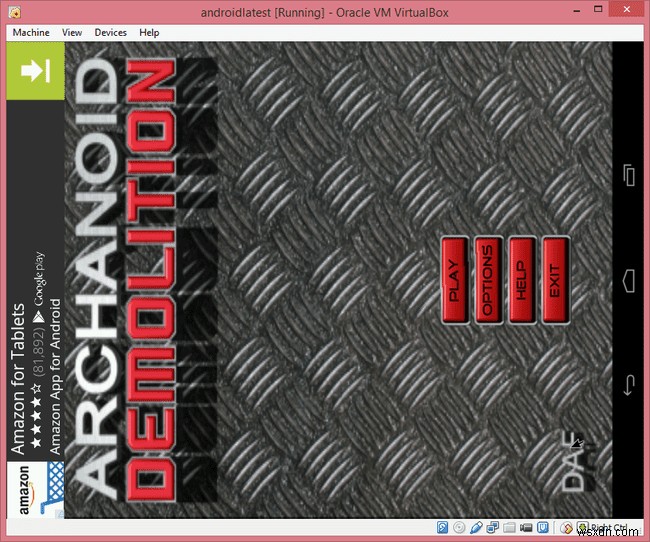Minimize the VirtualBox window
Screen dimensions: 650x542
[577, 11]
